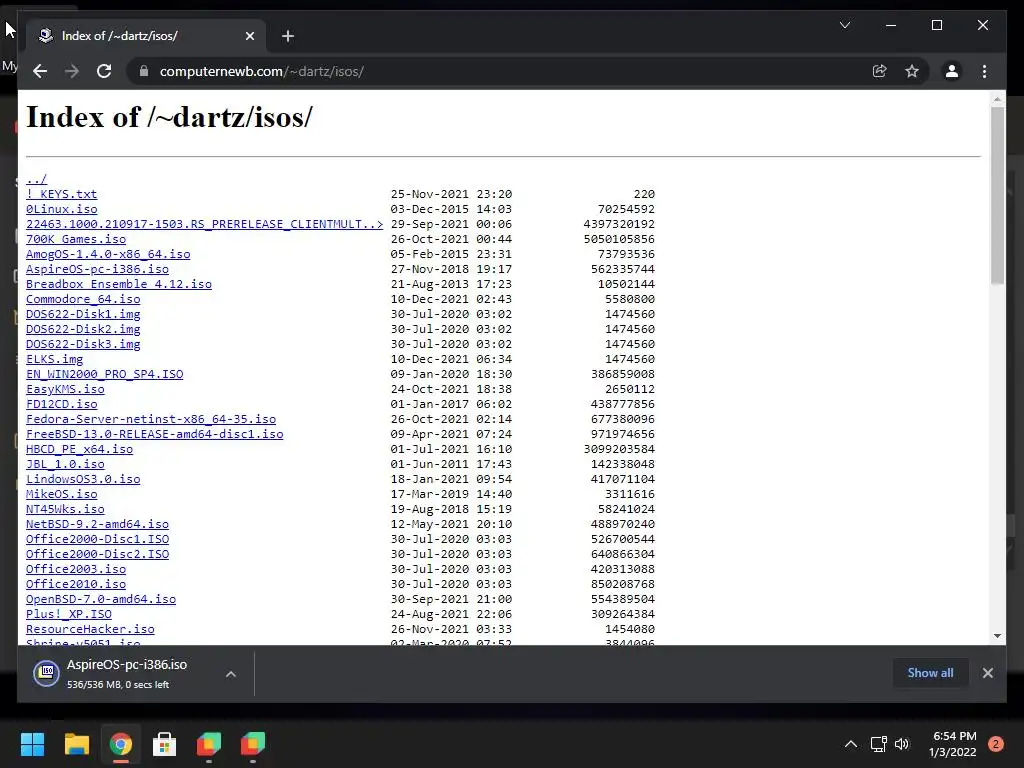Close the Index of /~dartz/isos/ tab
1024x768 pixels.
249,36
